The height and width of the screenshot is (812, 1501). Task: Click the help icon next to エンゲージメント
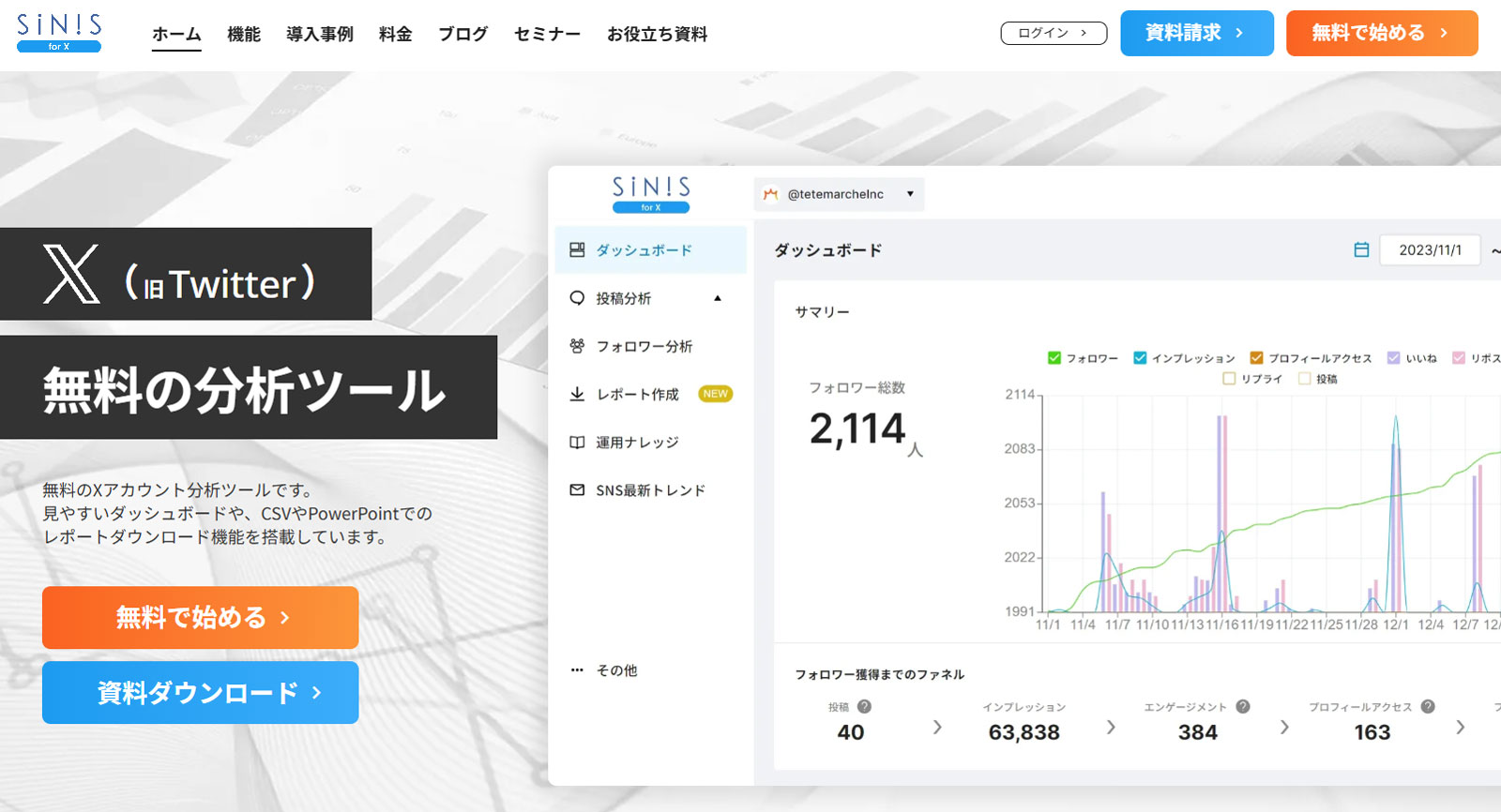(1242, 707)
